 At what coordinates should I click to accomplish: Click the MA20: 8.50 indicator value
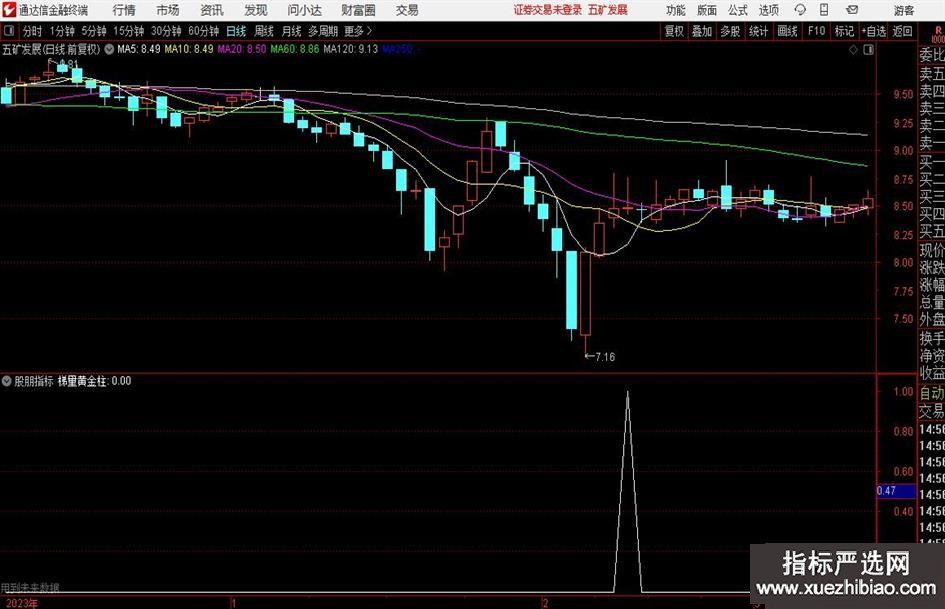pyautogui.click(x=242, y=49)
